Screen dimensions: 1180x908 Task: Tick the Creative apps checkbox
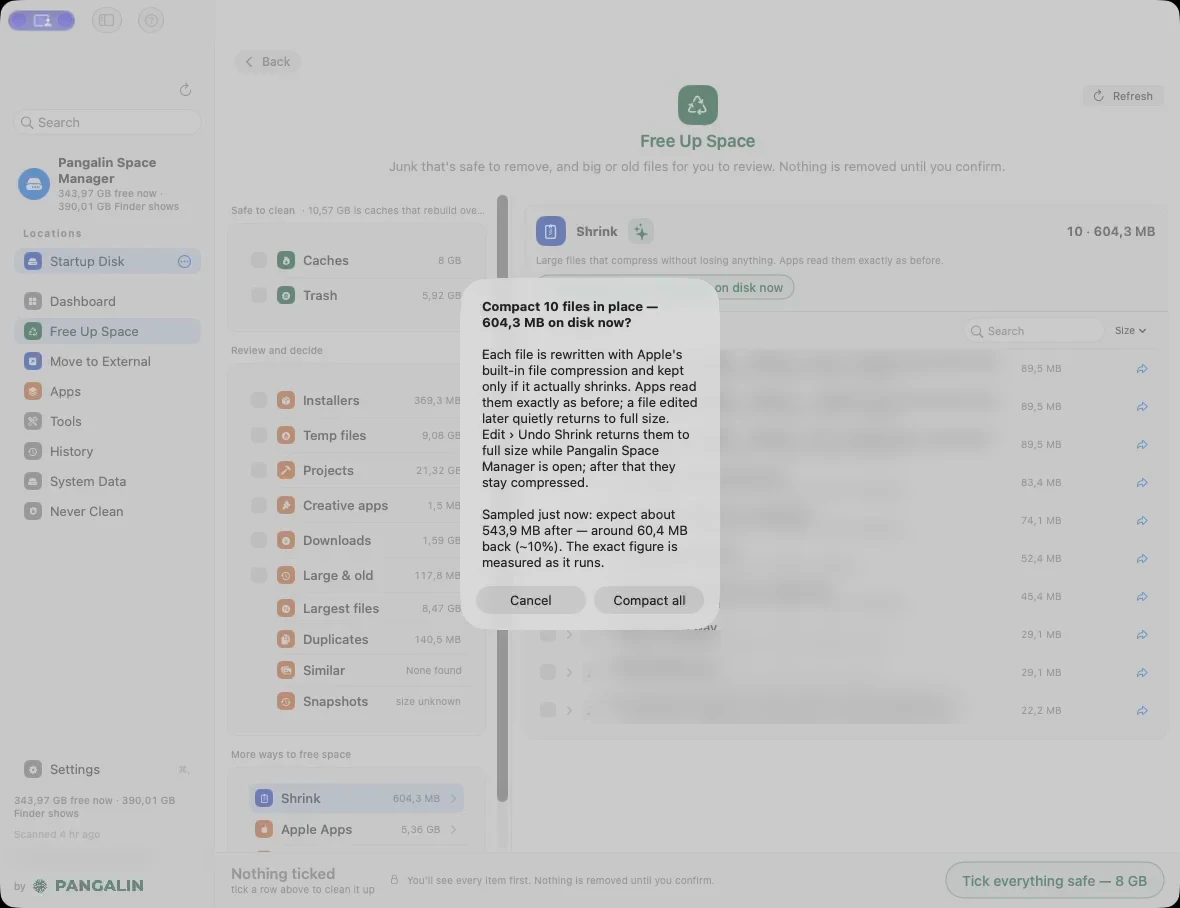[x=259, y=505]
